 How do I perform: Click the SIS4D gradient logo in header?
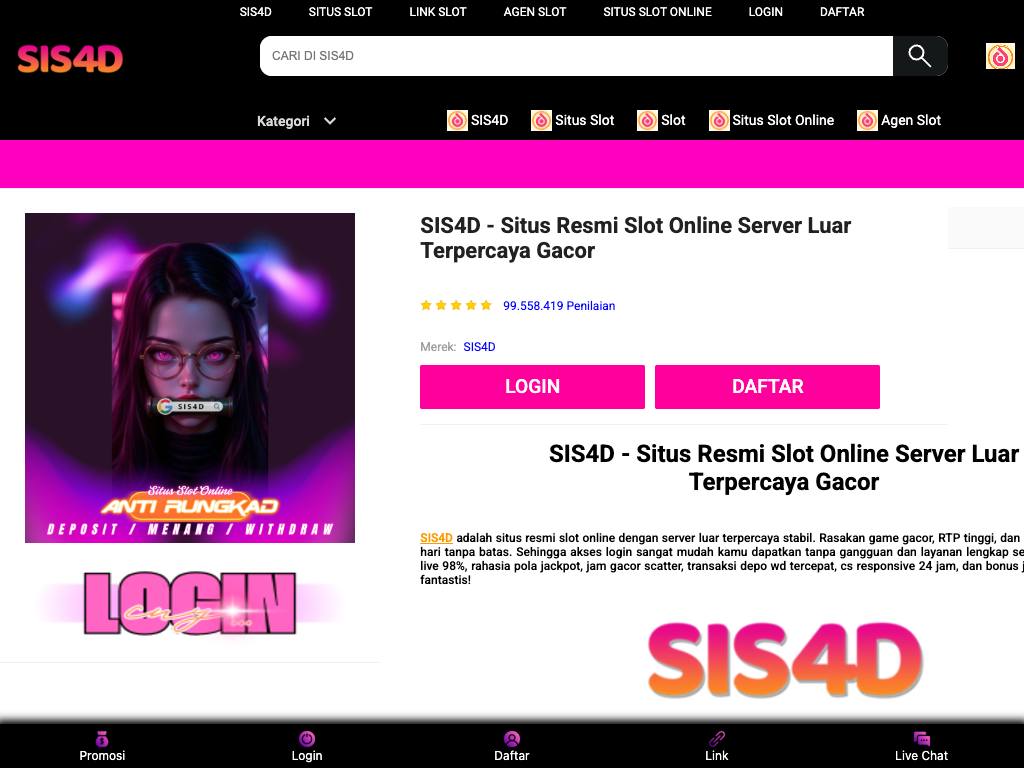pyautogui.click(x=70, y=59)
